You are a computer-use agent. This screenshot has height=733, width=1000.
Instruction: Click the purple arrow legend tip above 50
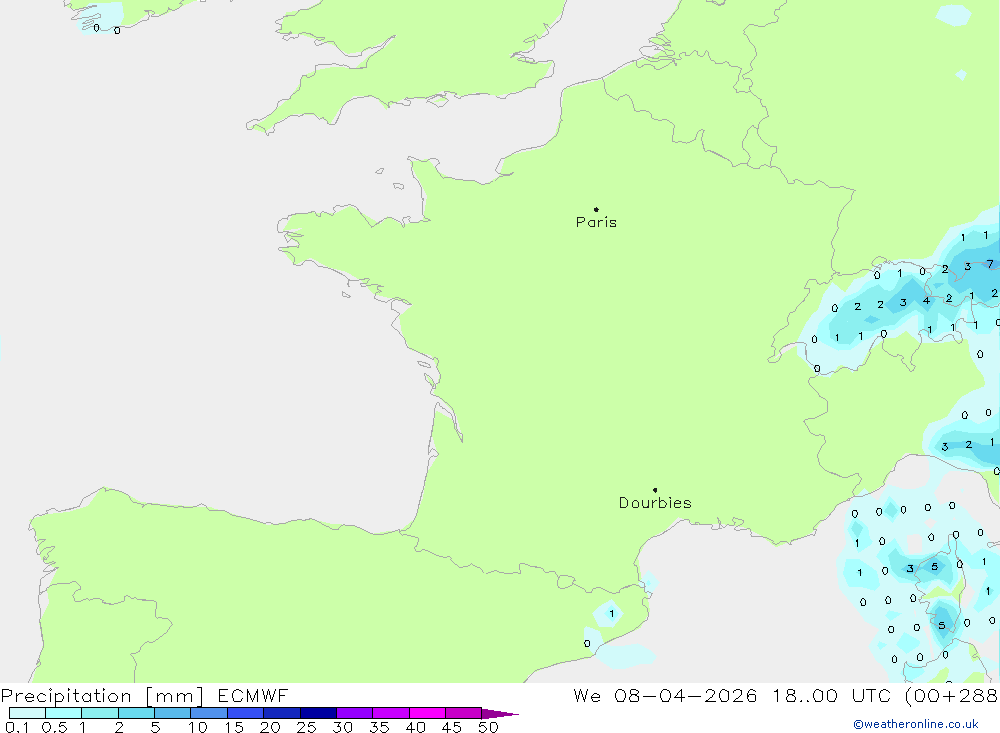tap(500, 714)
